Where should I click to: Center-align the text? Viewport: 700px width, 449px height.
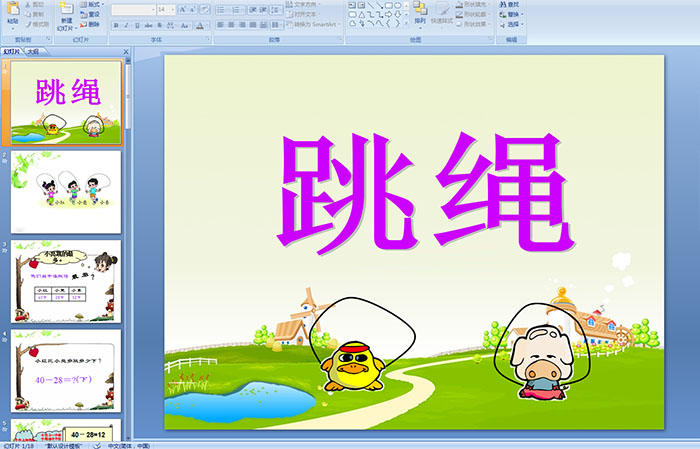[231, 25]
